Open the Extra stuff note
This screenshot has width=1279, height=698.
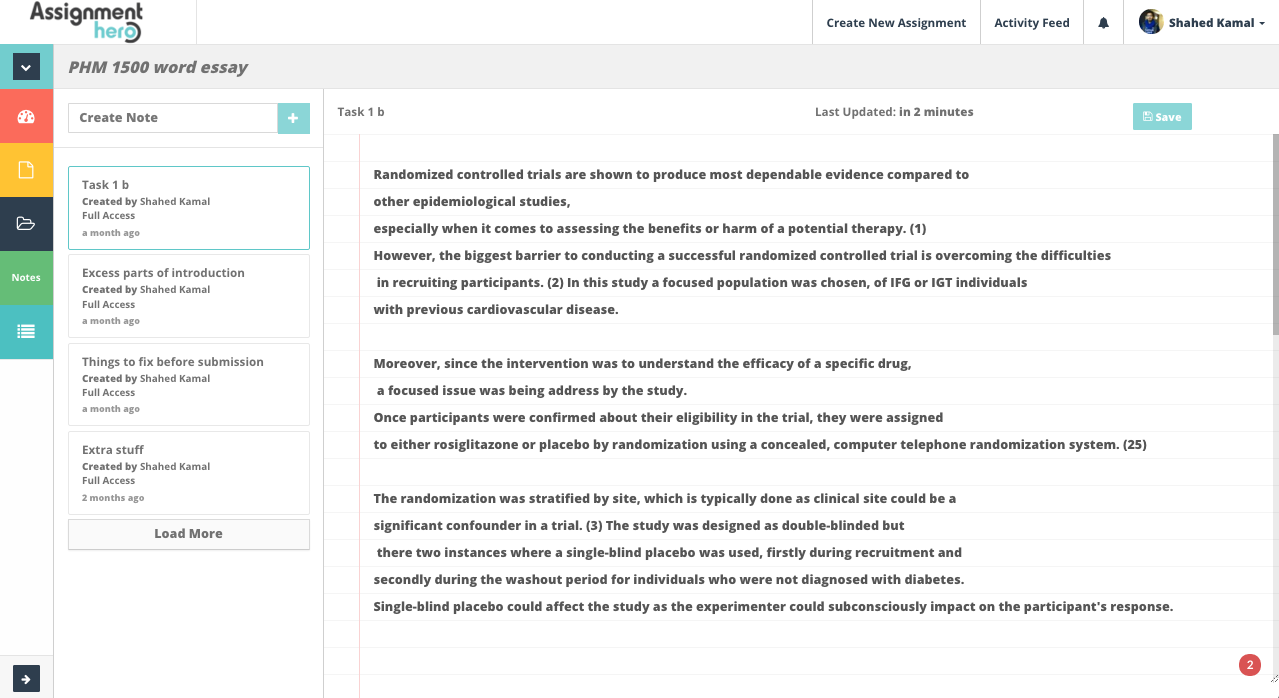188,472
